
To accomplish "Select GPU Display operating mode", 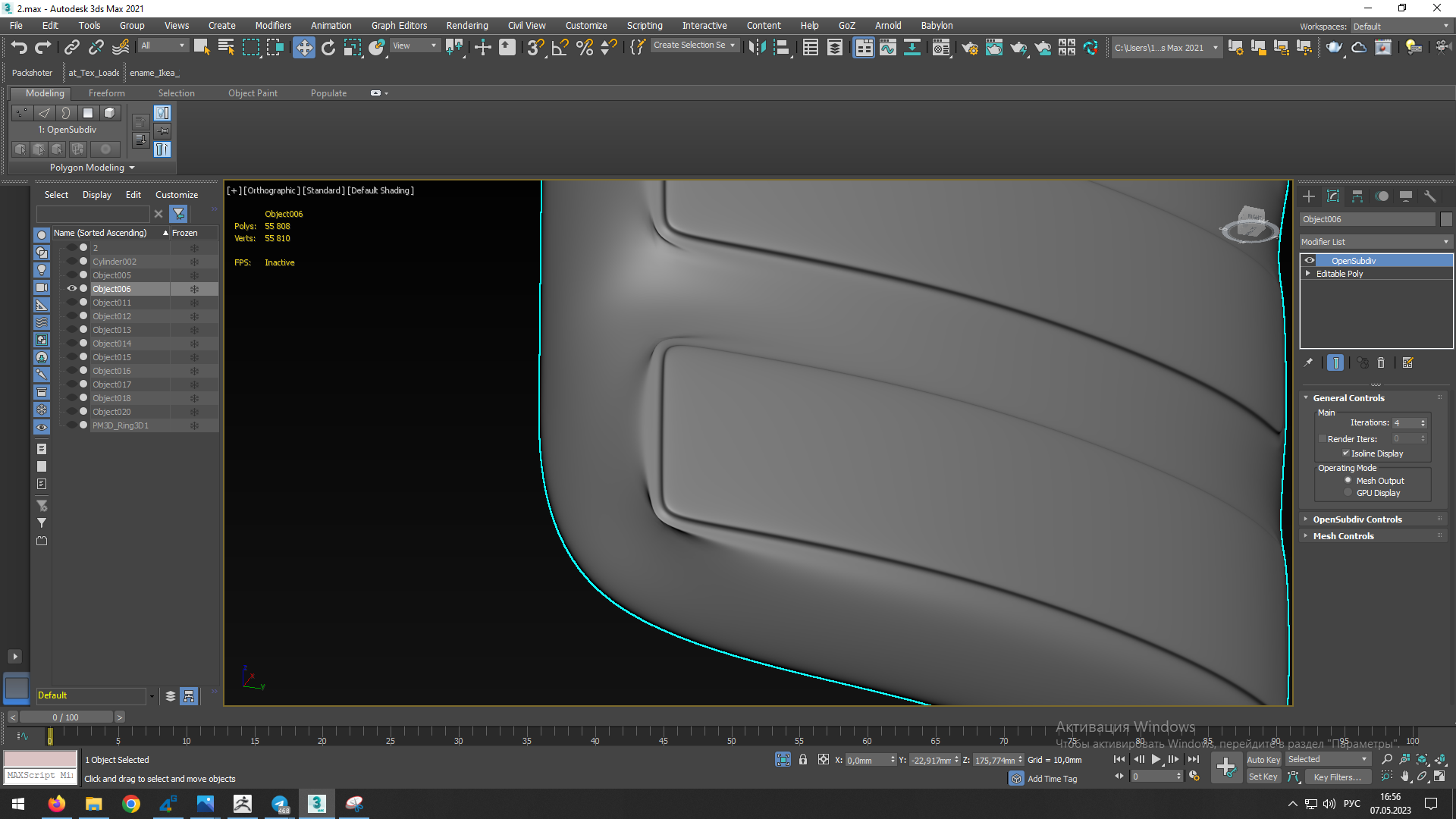I will pos(1348,493).
